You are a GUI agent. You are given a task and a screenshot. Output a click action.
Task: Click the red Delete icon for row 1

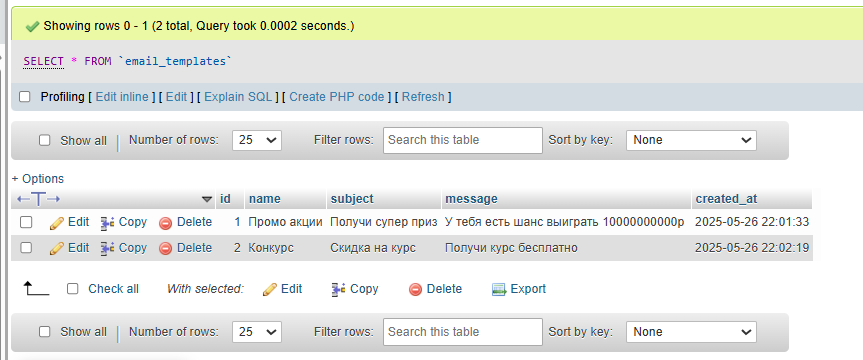coord(165,223)
